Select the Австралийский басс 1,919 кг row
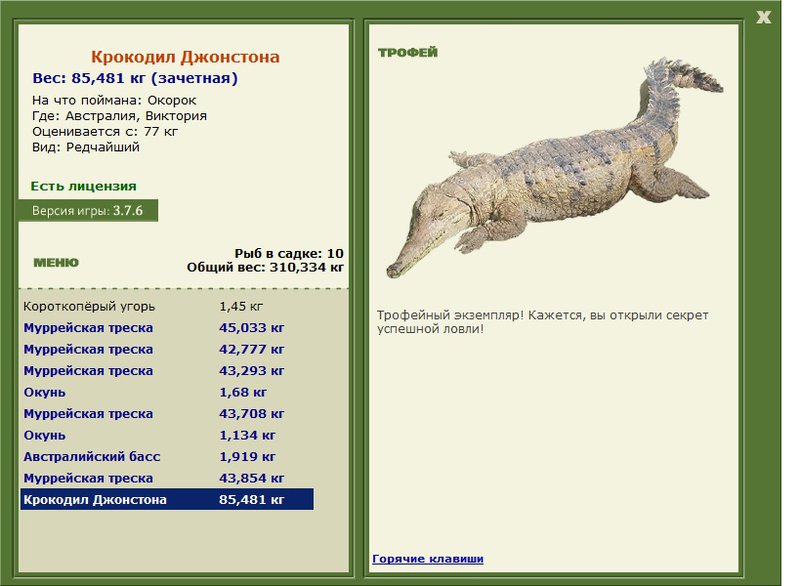 click(x=167, y=456)
